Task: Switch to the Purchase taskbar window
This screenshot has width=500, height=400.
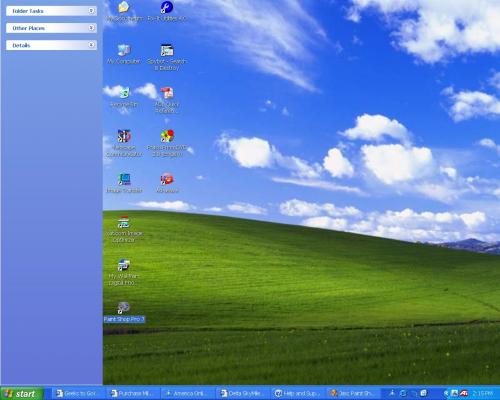Action: pyautogui.click(x=134, y=394)
